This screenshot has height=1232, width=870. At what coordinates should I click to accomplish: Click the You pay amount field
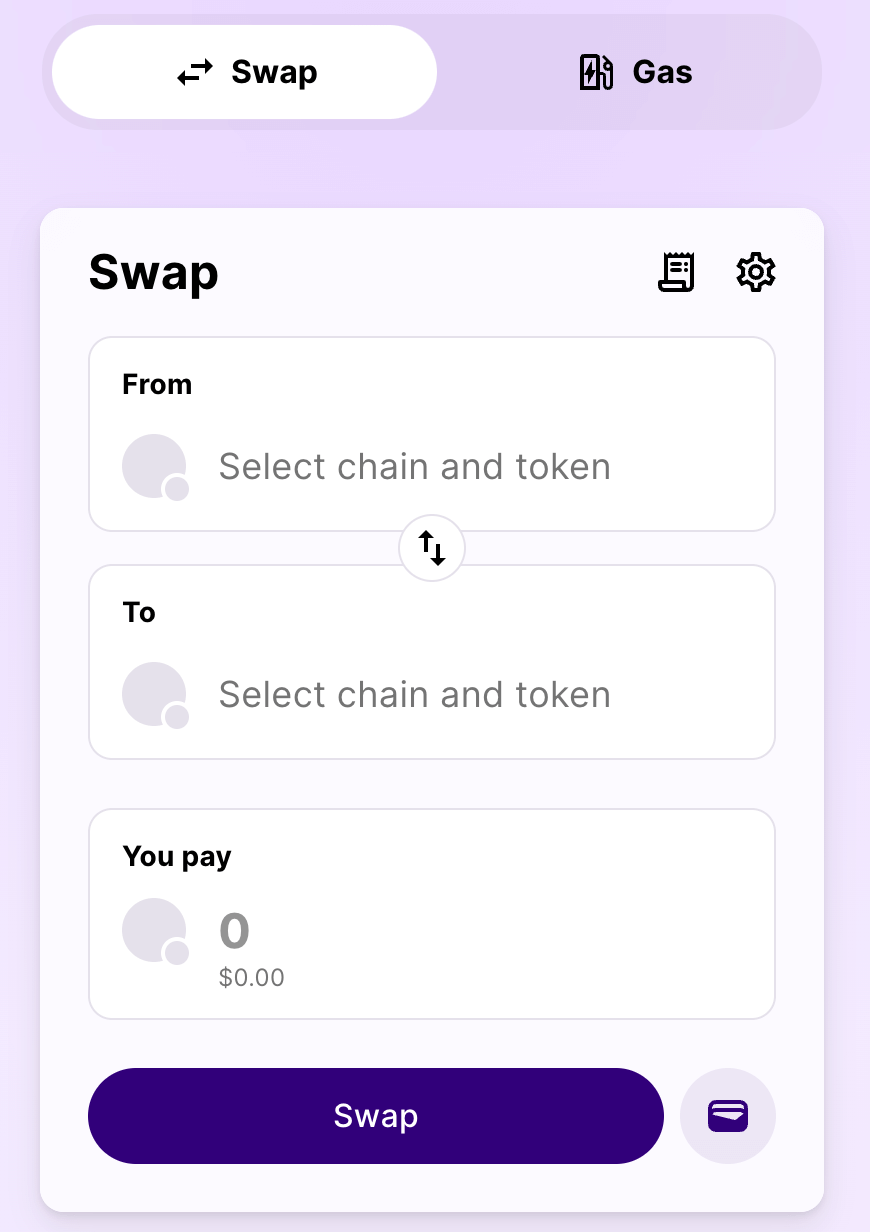(x=235, y=931)
